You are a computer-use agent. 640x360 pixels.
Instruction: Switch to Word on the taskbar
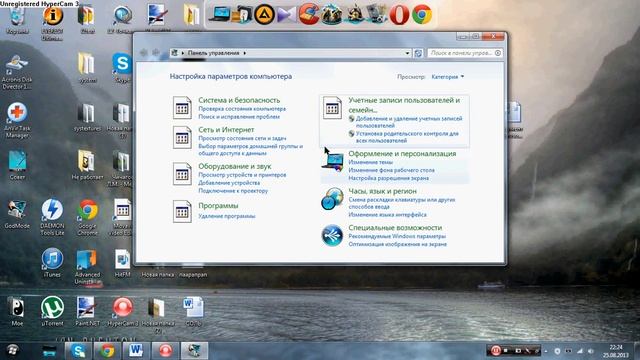(136, 351)
